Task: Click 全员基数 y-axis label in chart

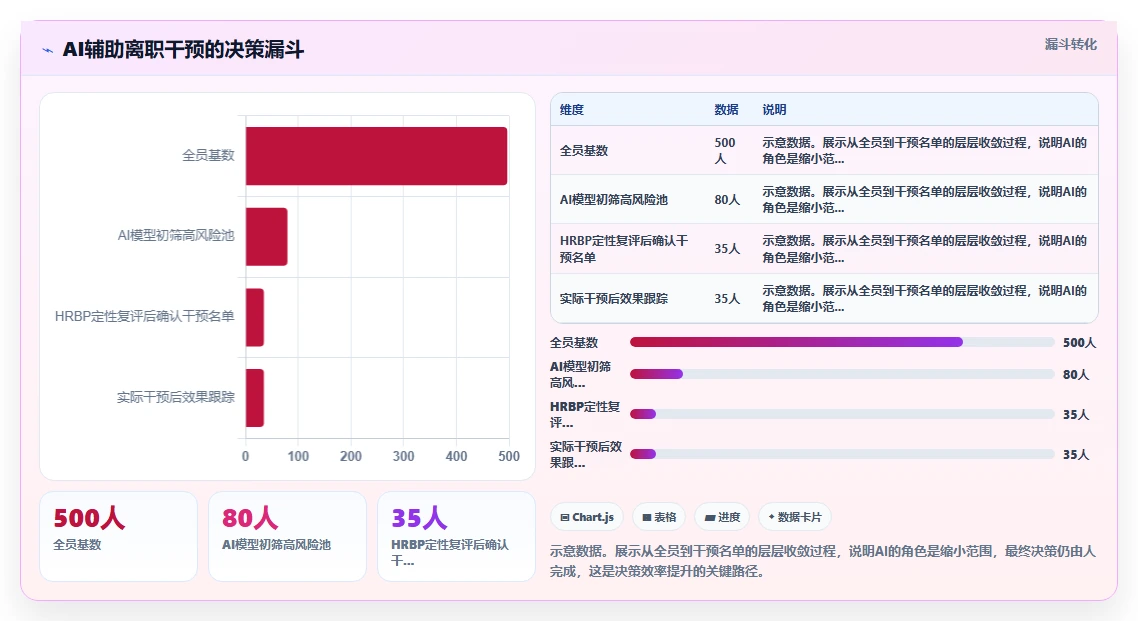Action: [x=208, y=155]
